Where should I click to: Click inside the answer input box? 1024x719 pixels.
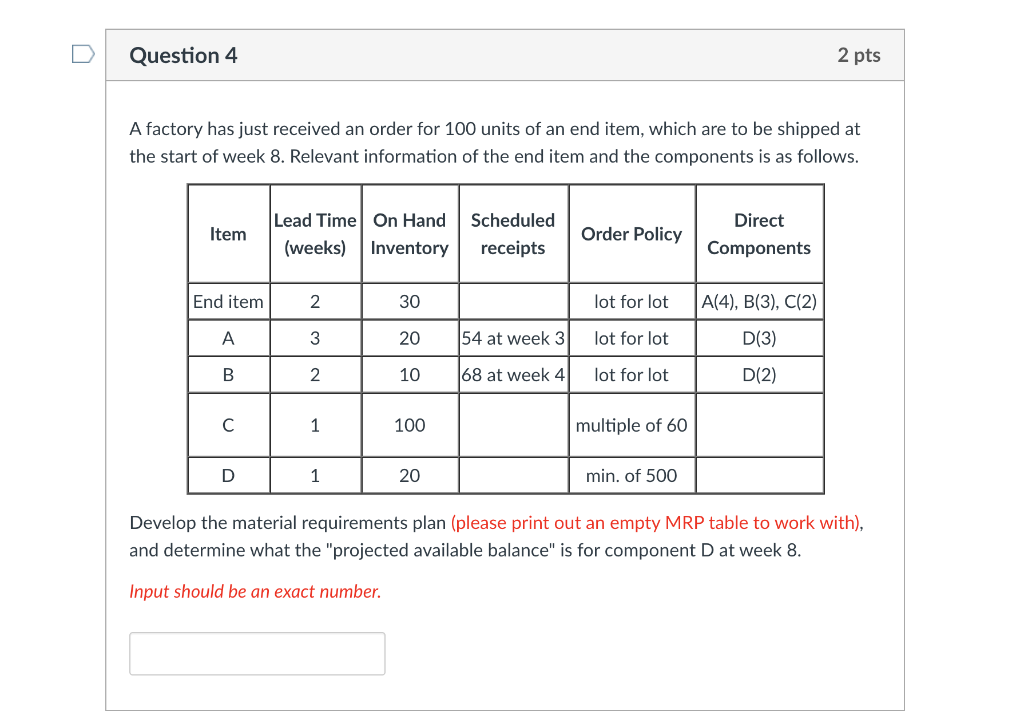256,653
